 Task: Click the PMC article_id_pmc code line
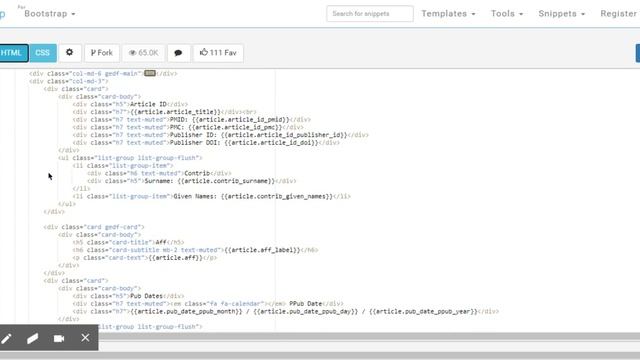(x=188, y=127)
